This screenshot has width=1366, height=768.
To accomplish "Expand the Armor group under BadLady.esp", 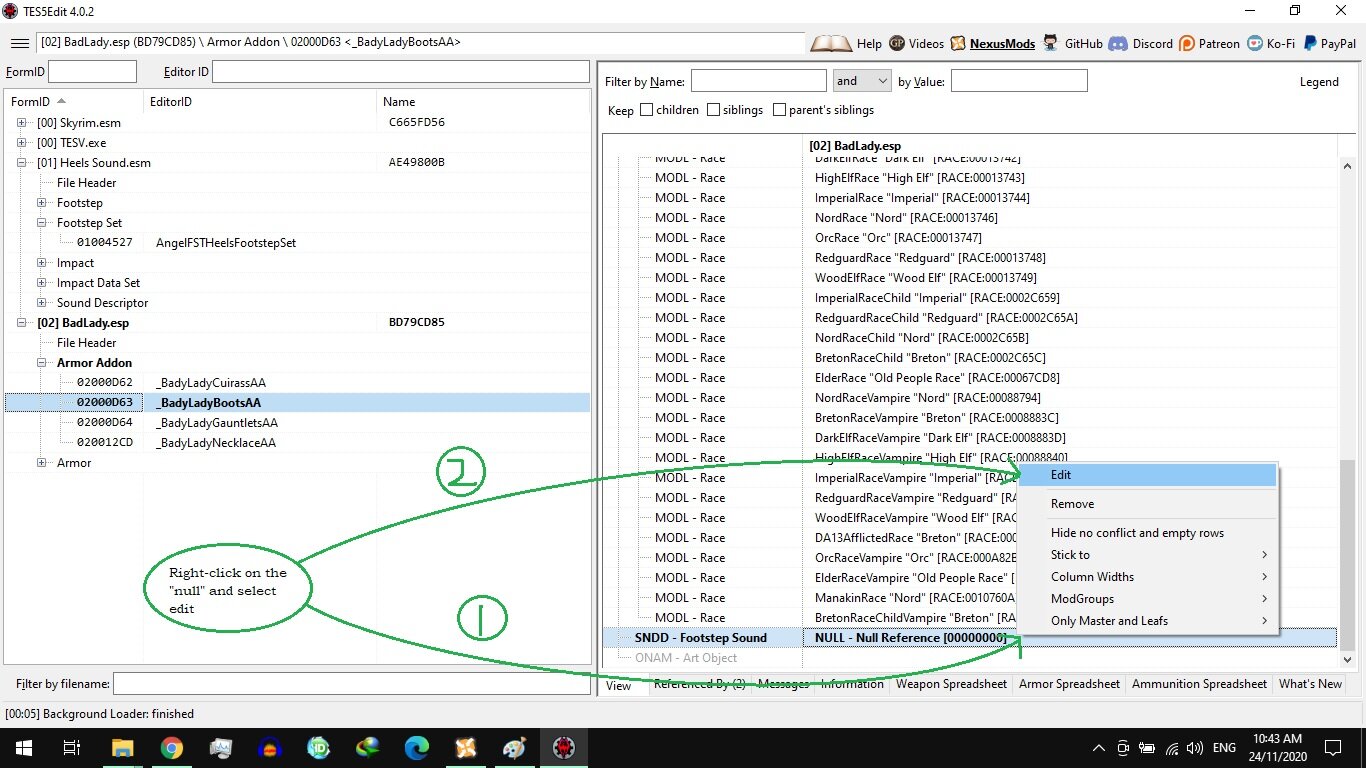I will pos(42,463).
